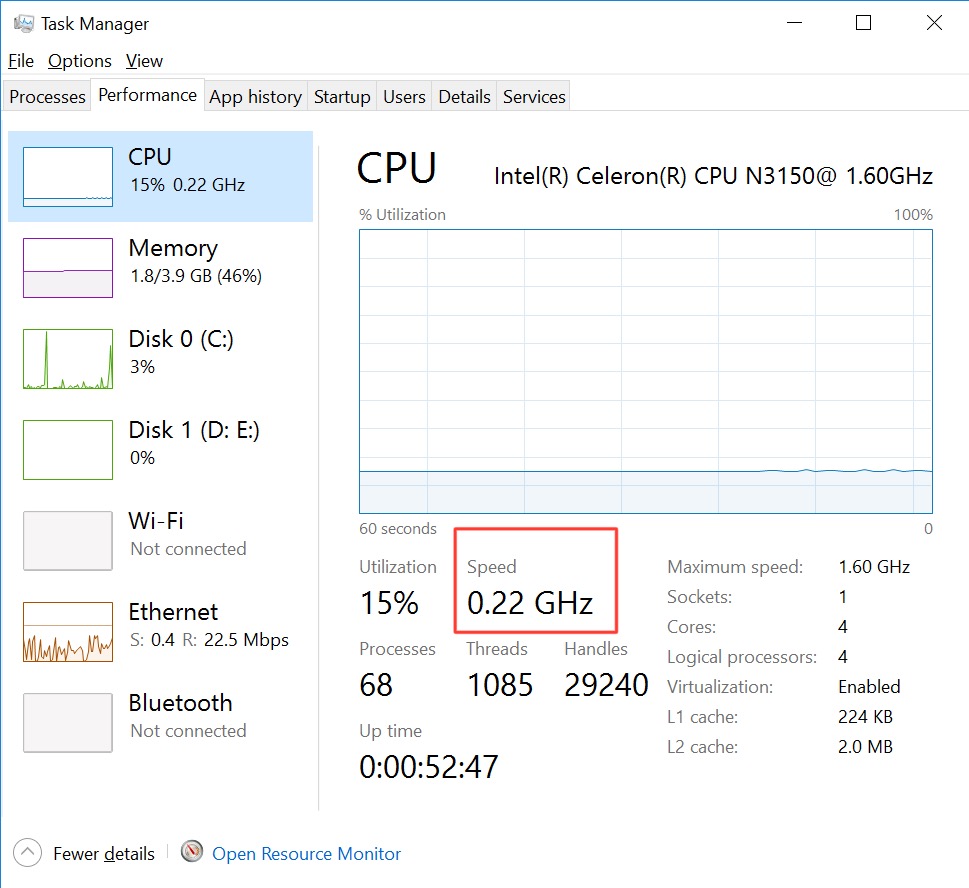Open the Disk 1 (D: E:) performance graph
The image size is (969, 888).
(68, 450)
